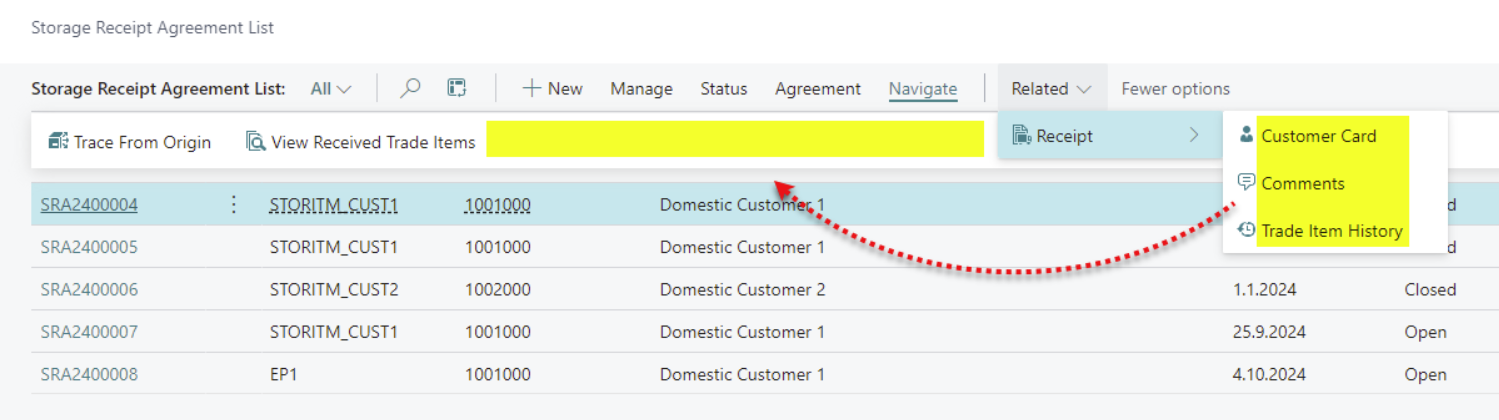Viewport: 1499px width, 420px height.
Task: Open the All view filter dropdown
Action: (331, 88)
